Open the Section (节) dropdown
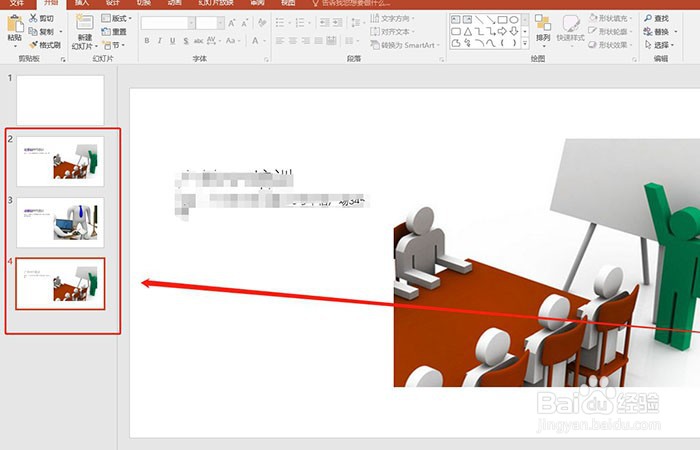This screenshot has width=700, height=450. (113, 45)
